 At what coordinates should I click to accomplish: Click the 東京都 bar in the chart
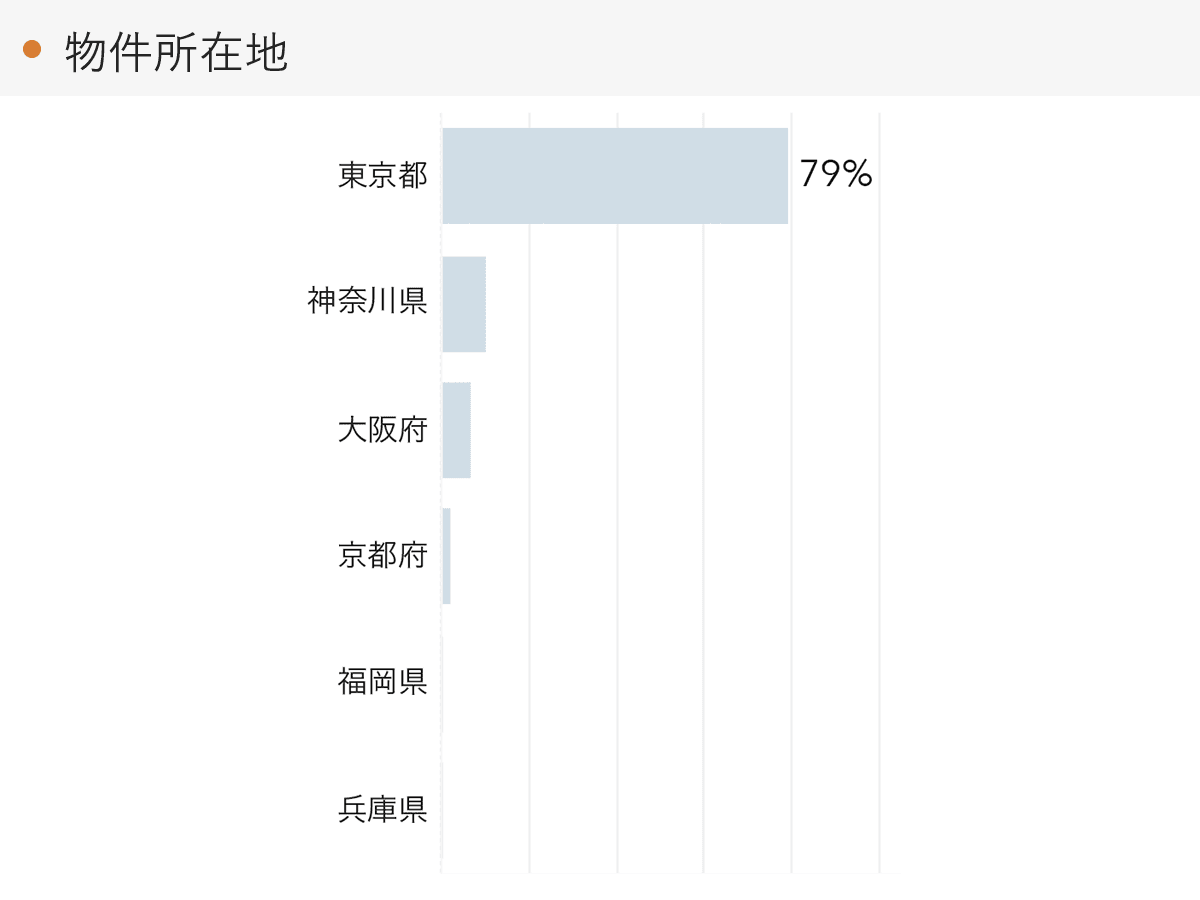click(614, 176)
